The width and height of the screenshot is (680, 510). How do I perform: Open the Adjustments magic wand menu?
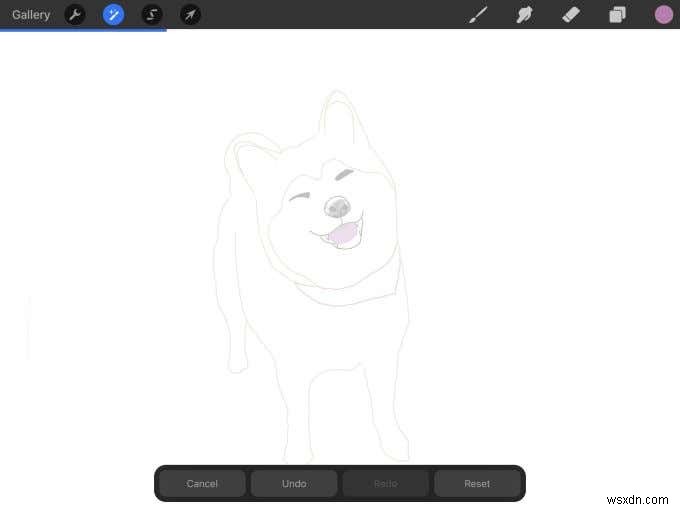tap(113, 15)
